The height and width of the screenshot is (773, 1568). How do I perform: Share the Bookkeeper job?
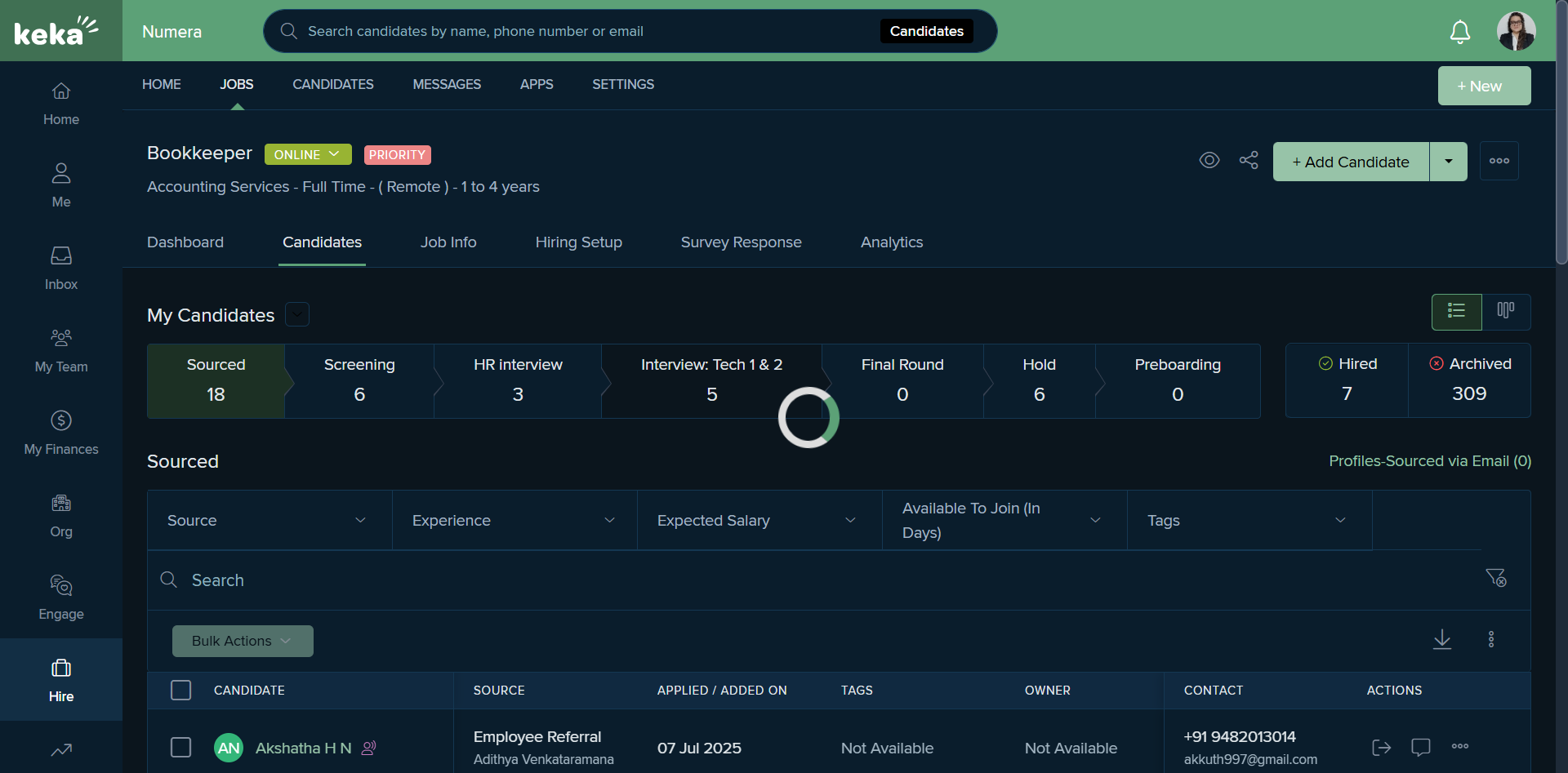pos(1249,160)
